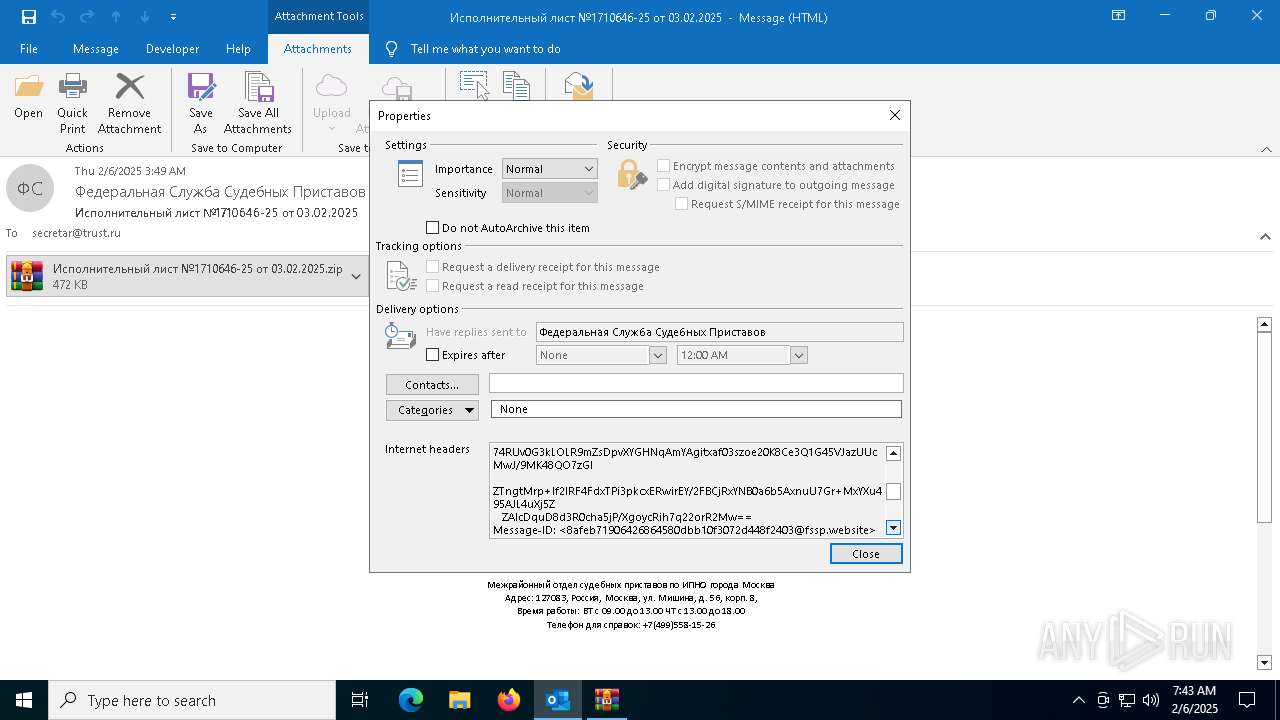Show hidden system tray icons
The width and height of the screenshot is (1280, 720).
(x=1078, y=700)
